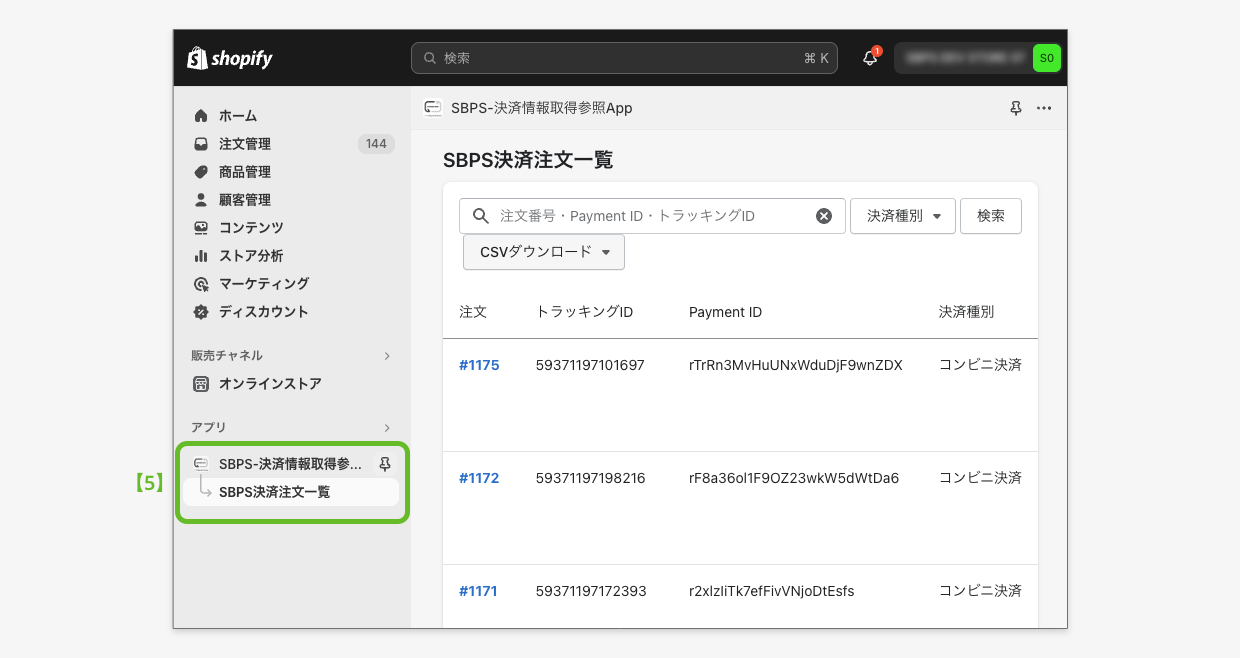
Task: Click the discount badge icon beside ディスカウント
Action: click(x=201, y=312)
